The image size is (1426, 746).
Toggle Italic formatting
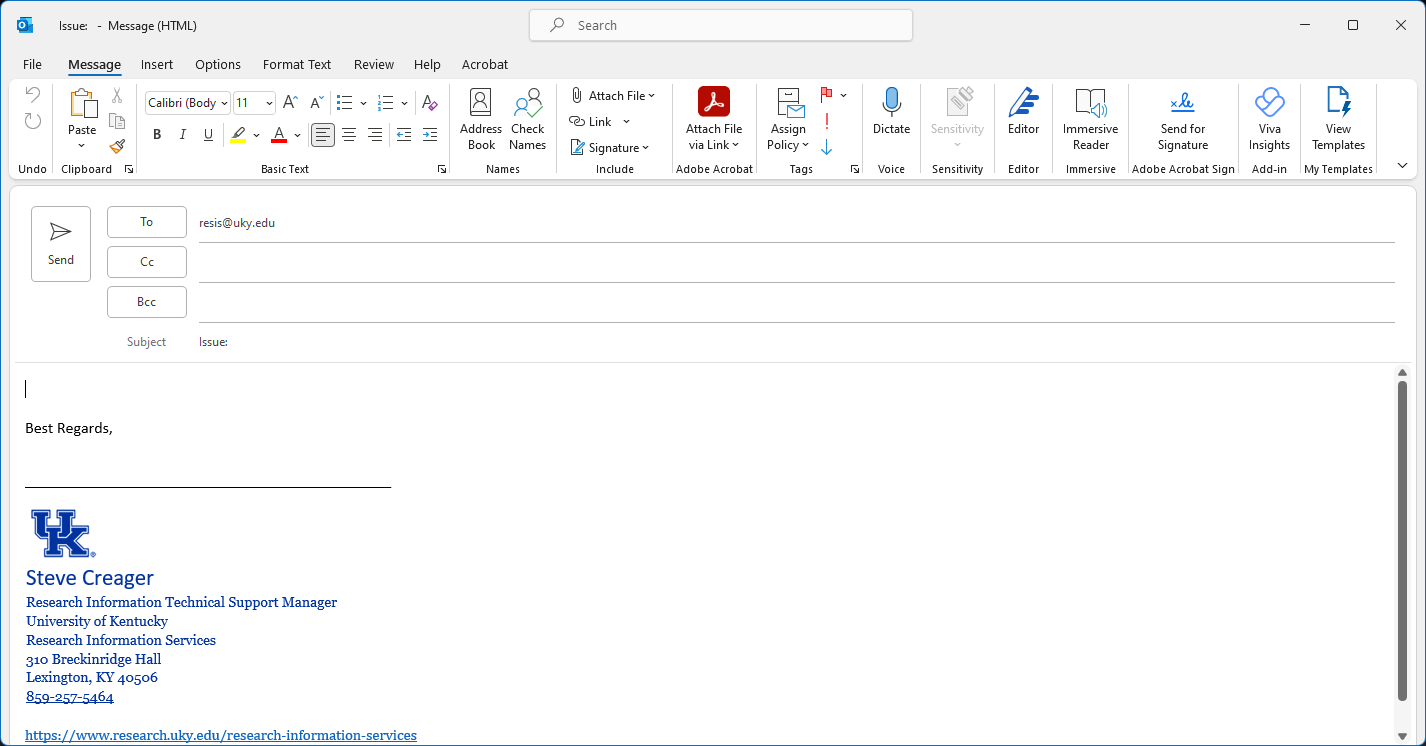(182, 135)
